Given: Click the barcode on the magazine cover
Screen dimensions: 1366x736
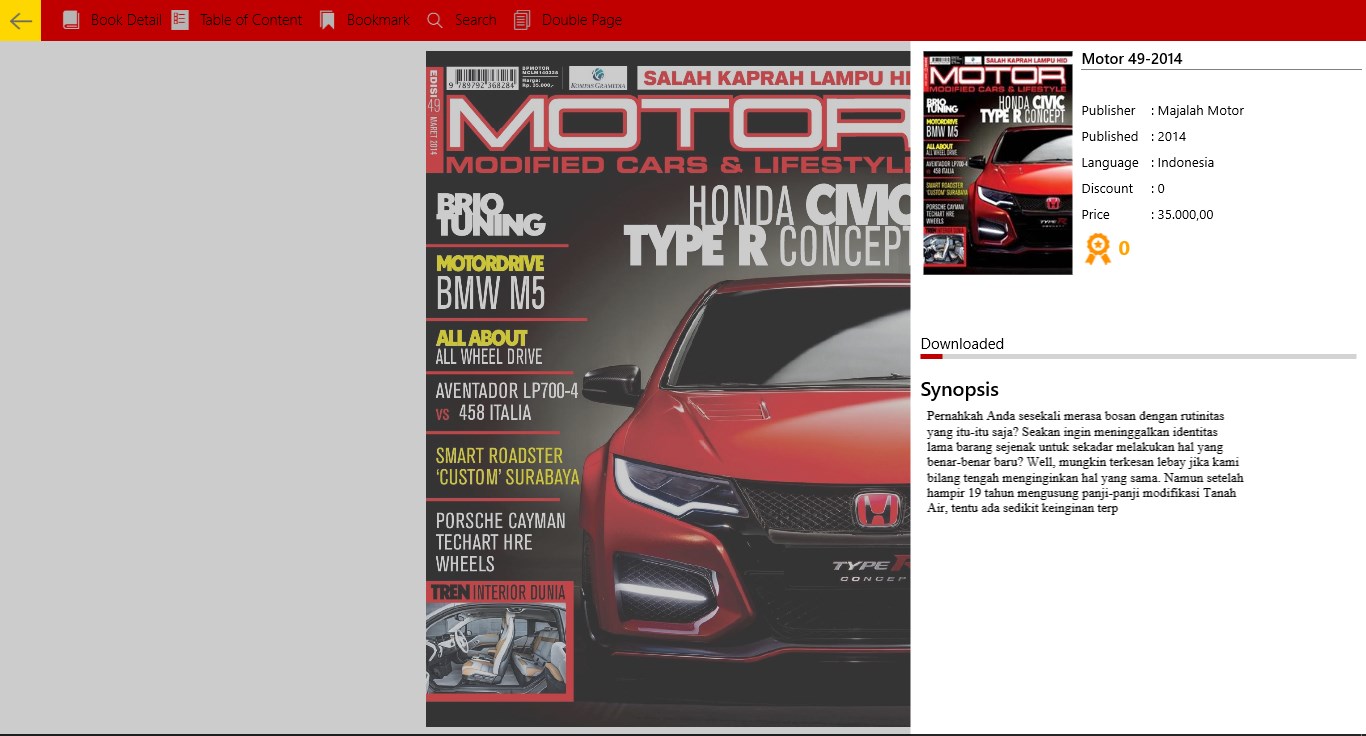Looking at the screenshot, I should click(482, 80).
